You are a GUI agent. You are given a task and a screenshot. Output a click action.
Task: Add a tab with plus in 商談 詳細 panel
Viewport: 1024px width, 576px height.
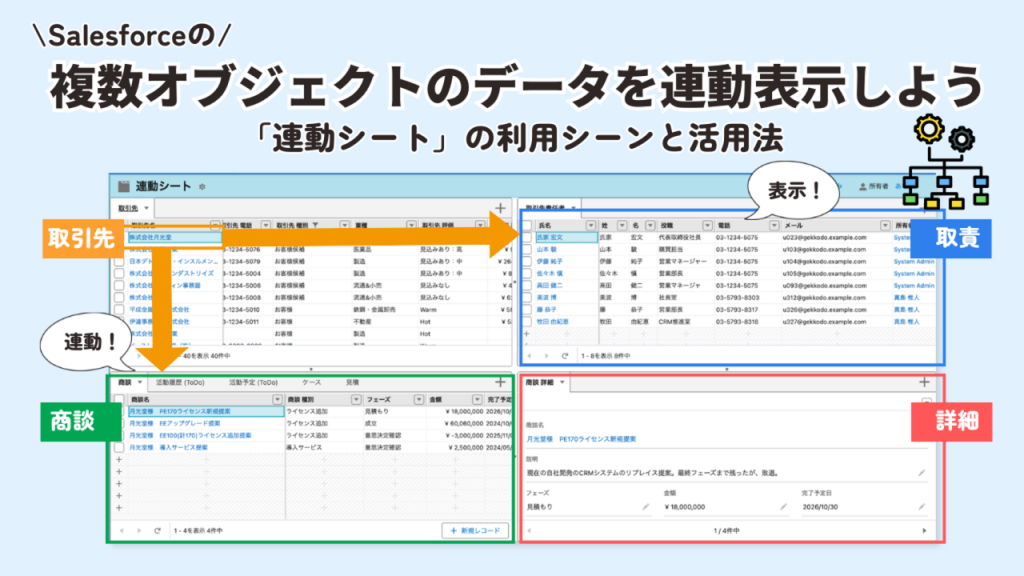[924, 382]
